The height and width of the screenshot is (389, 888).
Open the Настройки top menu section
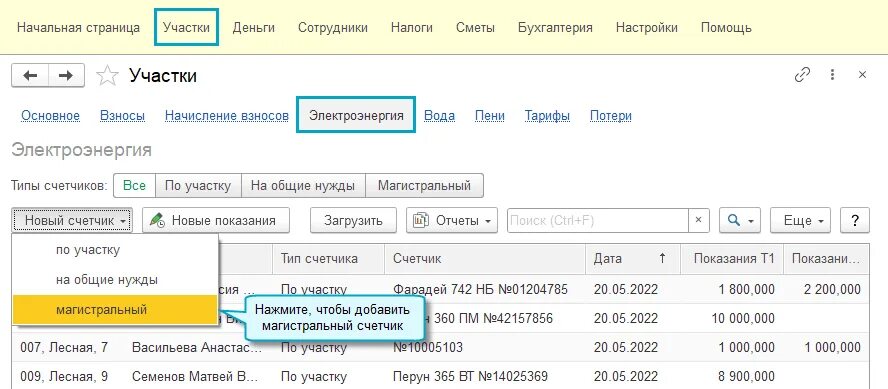647,27
